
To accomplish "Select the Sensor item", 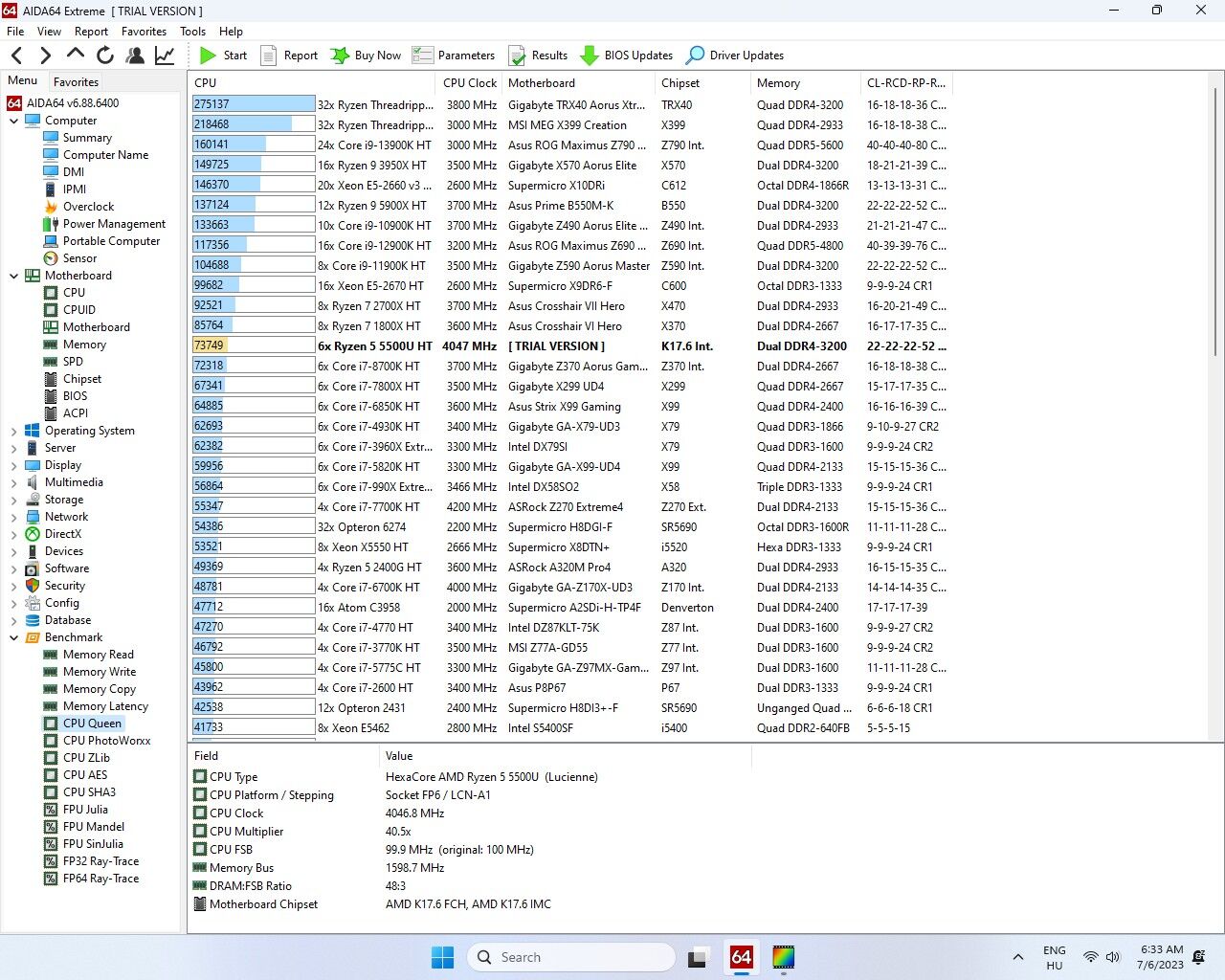I will click(79, 258).
